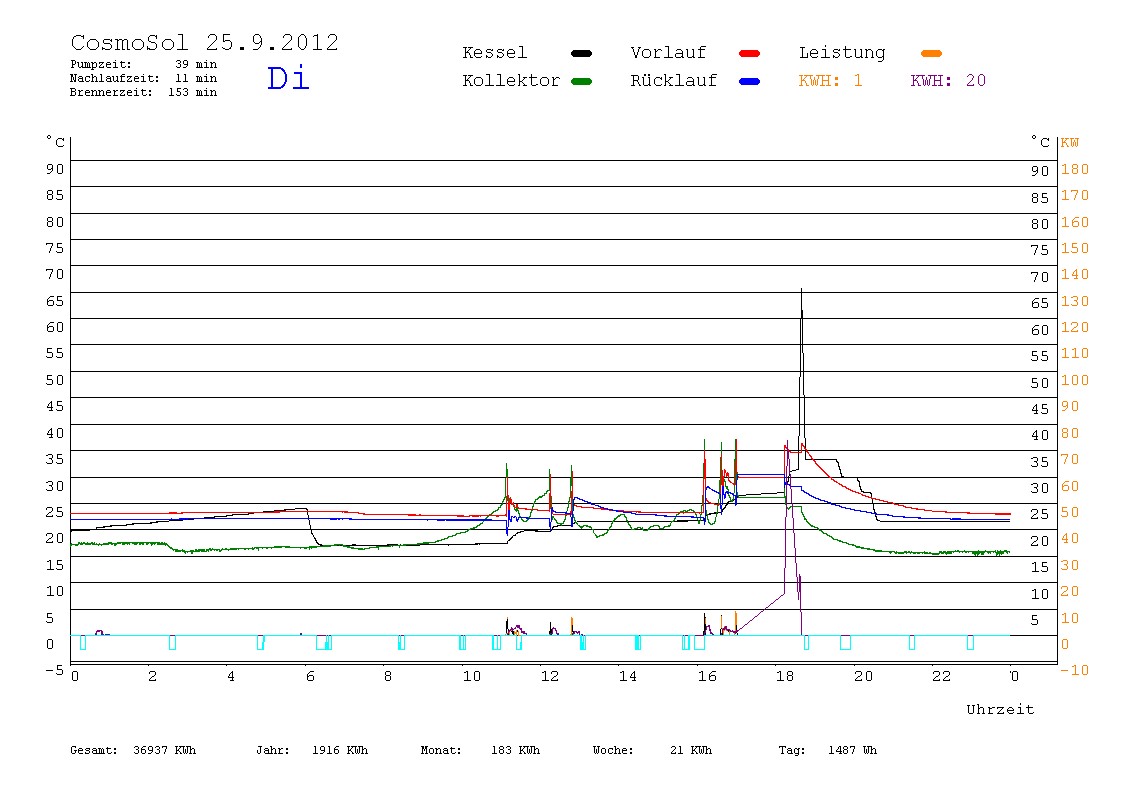Screen dimensions: 1148x812
Task: Click the 100 KW scale value
Action: (1075, 380)
